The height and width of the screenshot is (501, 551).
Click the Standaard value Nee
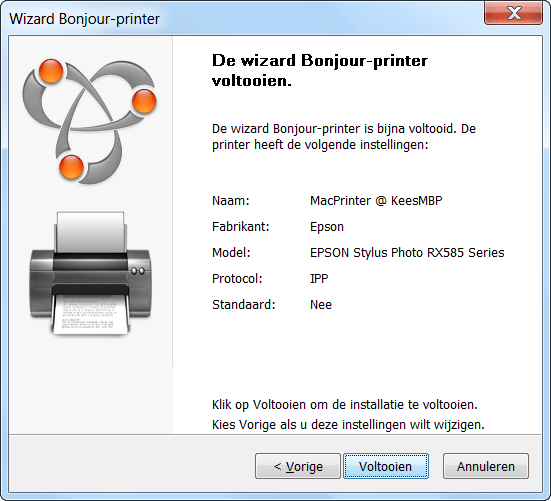321,305
